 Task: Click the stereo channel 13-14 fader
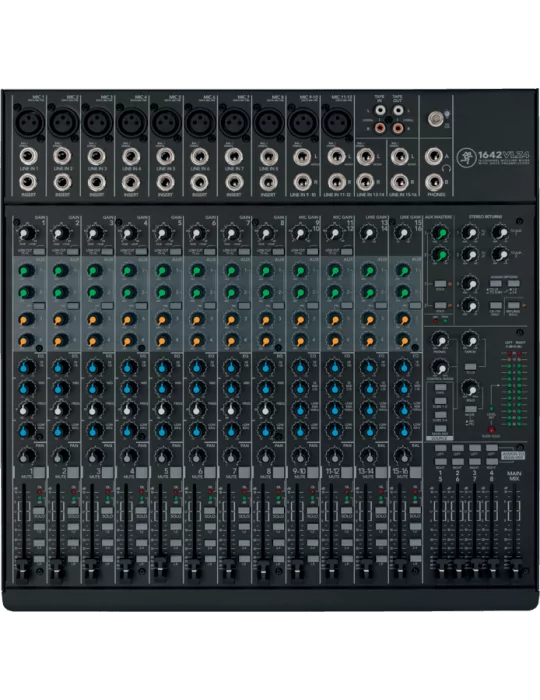[x=365, y=570]
